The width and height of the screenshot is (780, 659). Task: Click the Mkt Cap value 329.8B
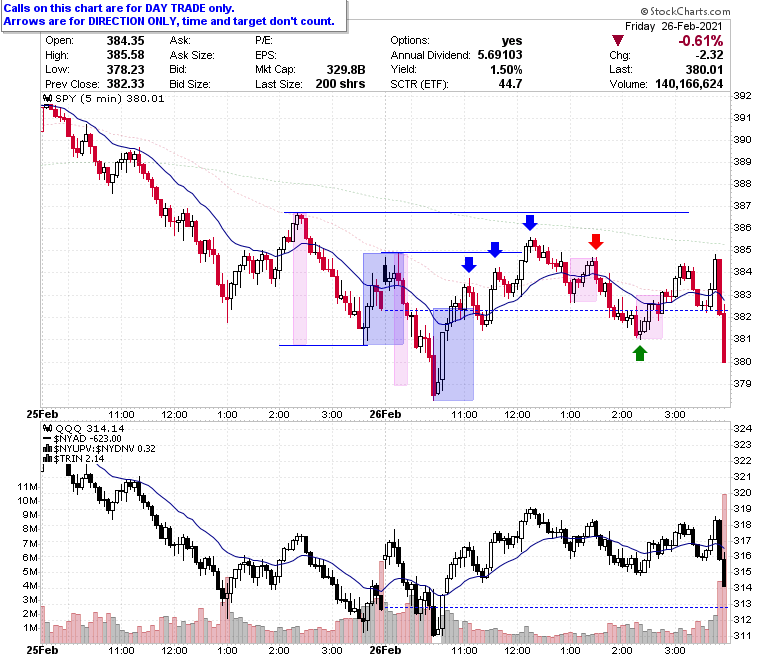346,70
